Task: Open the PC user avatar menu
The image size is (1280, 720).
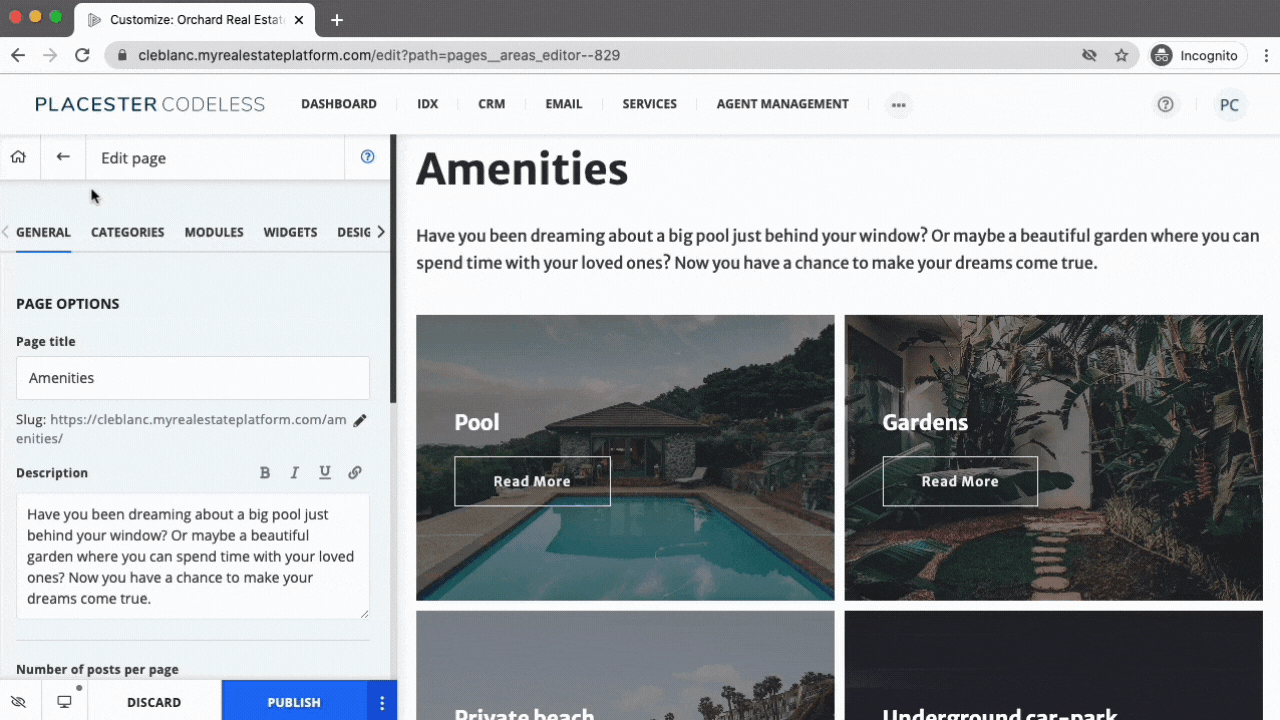Action: click(x=1229, y=104)
